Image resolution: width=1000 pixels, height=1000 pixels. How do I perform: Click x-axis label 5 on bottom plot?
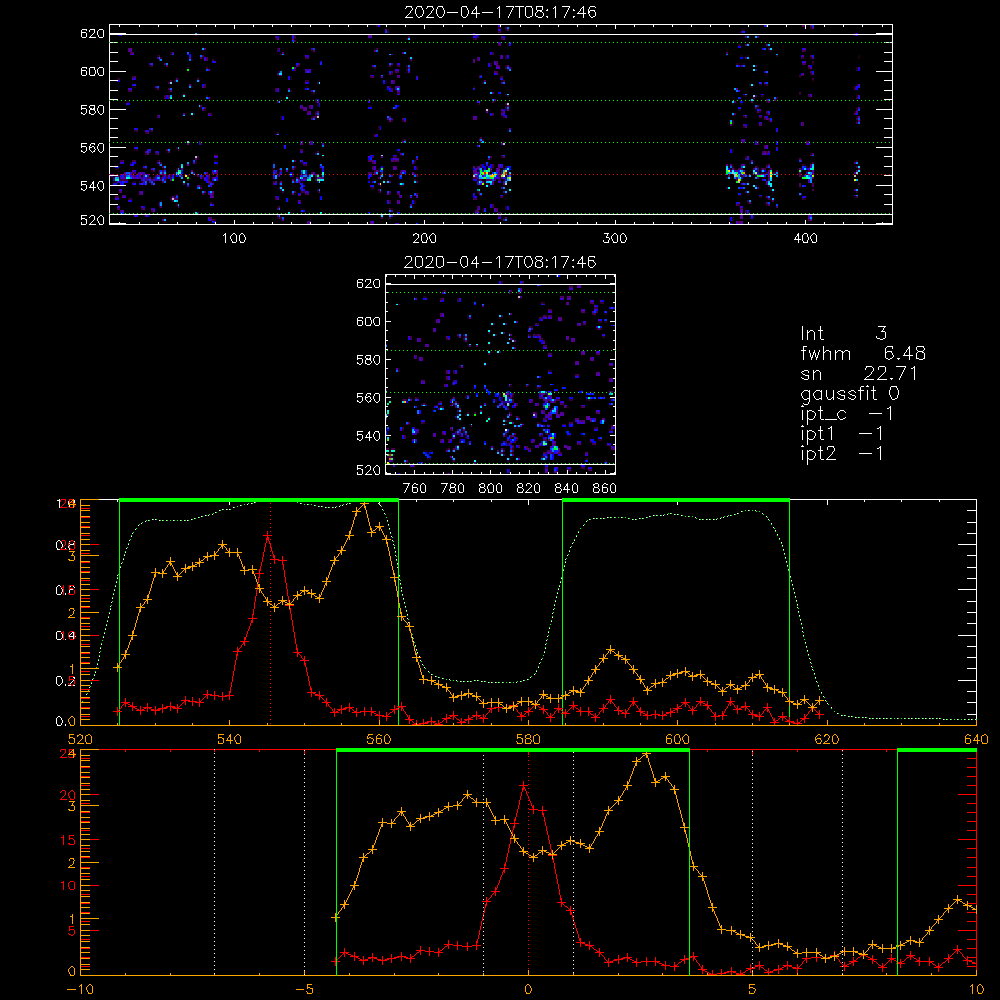click(752, 990)
